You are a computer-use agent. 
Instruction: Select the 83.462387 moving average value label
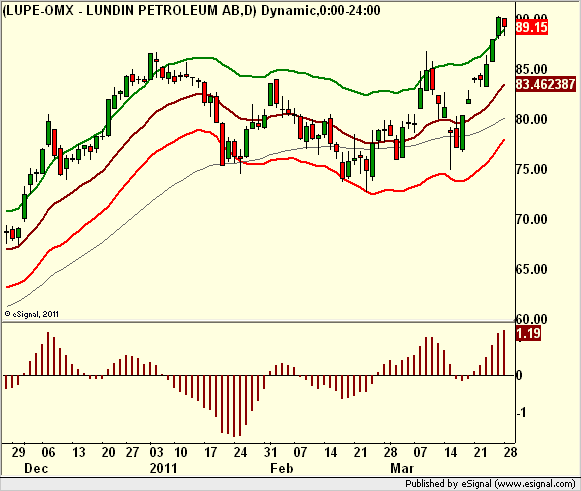click(545, 84)
